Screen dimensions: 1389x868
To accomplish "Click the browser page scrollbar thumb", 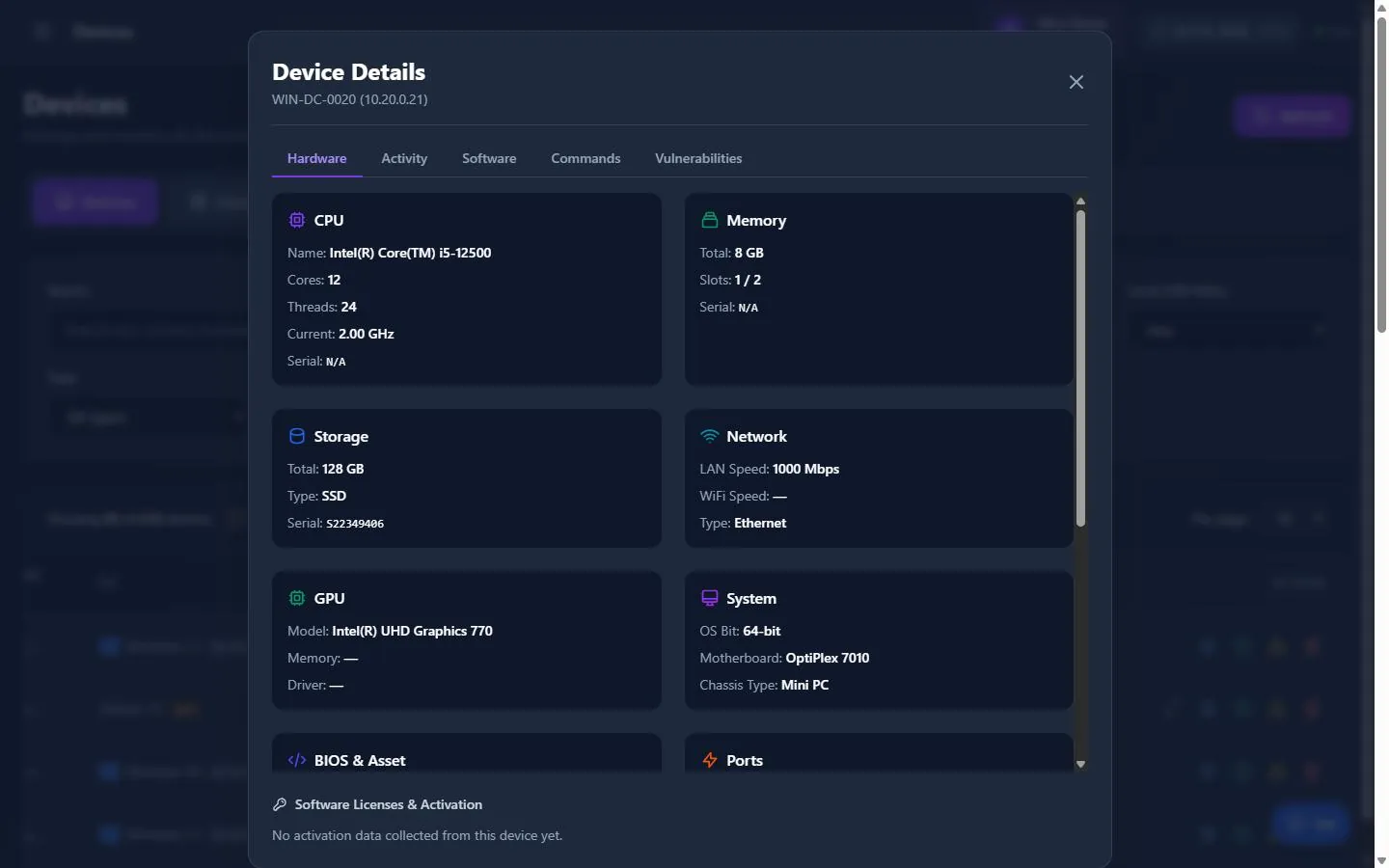I will pyautogui.click(x=1381, y=174).
